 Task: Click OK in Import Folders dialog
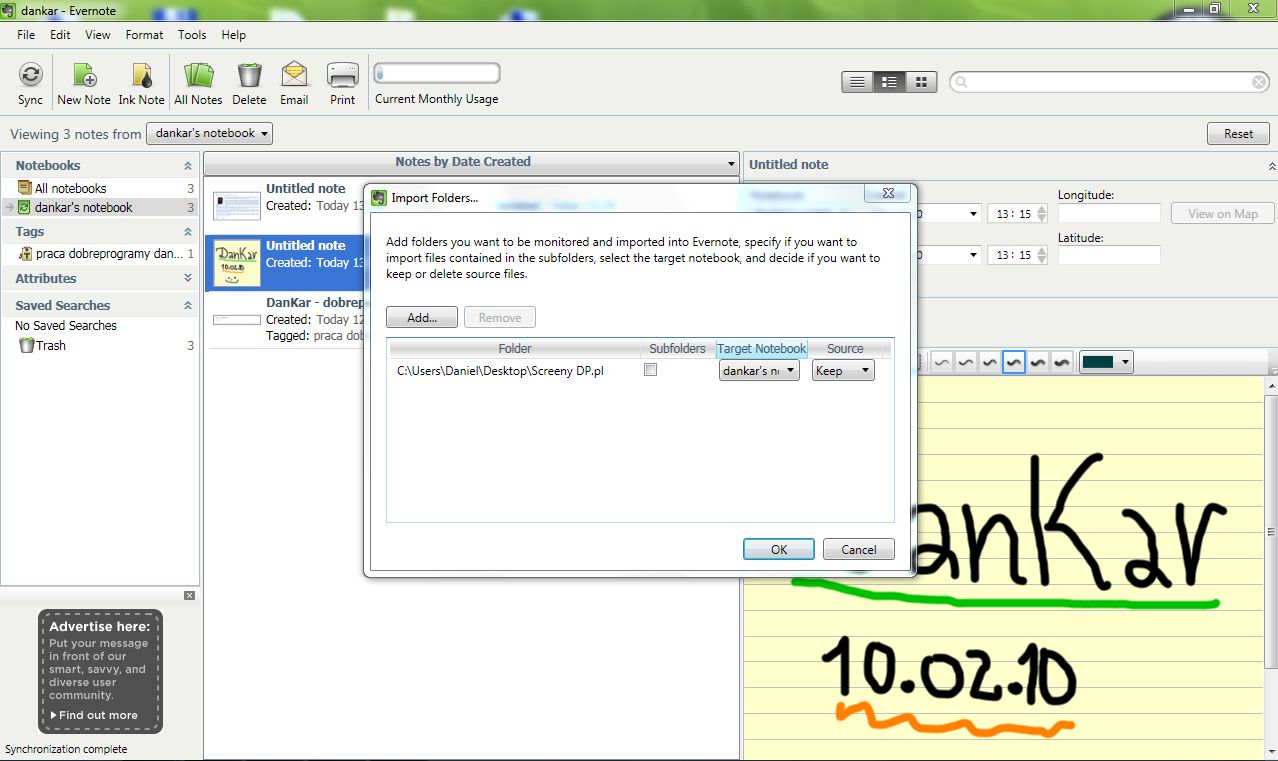click(779, 549)
